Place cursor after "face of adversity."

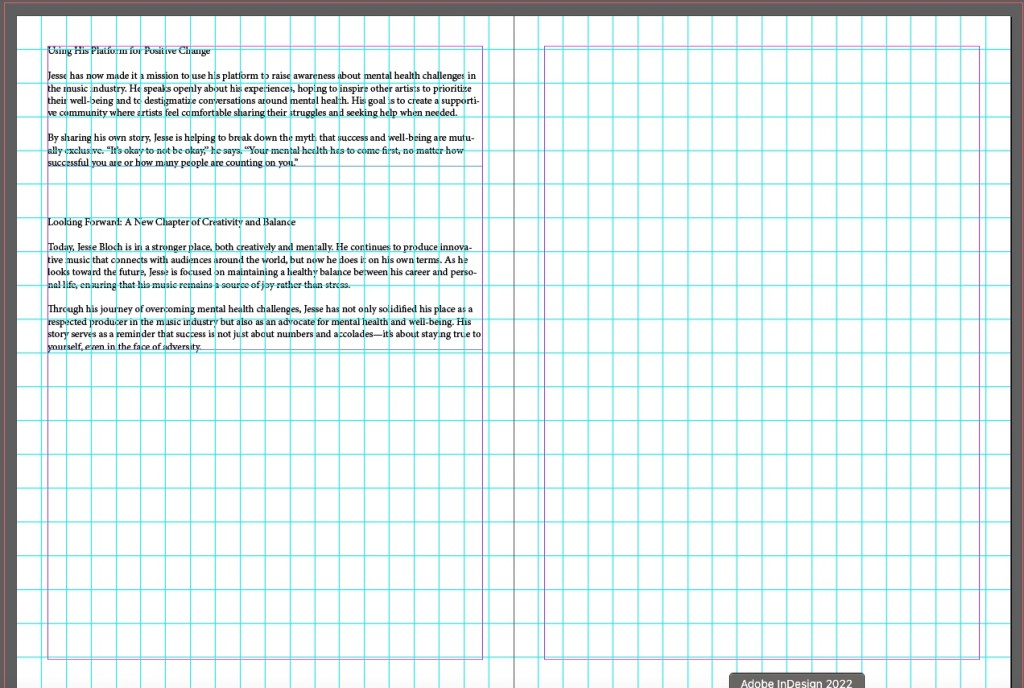[x=203, y=347]
